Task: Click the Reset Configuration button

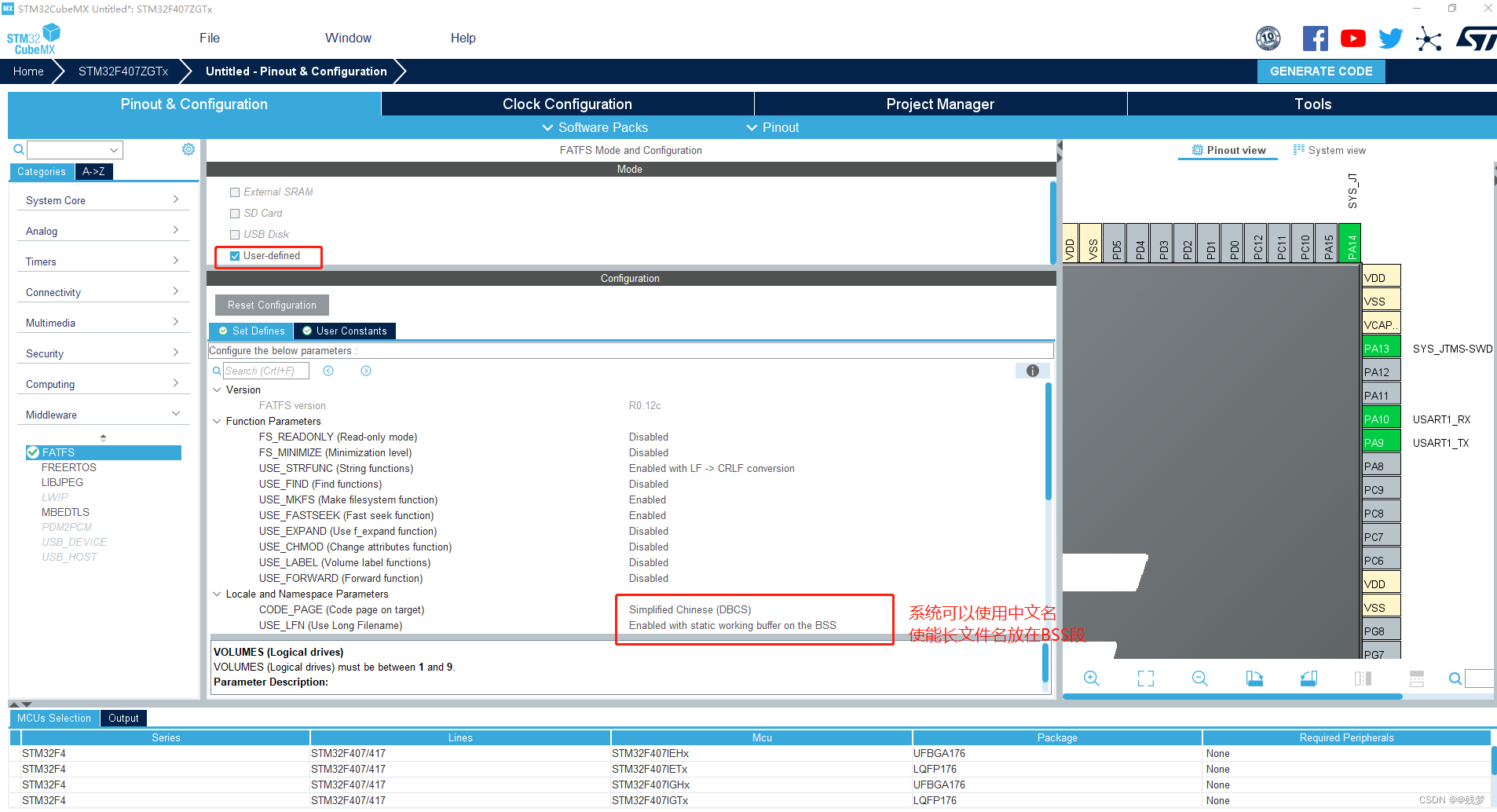Action: [x=272, y=305]
